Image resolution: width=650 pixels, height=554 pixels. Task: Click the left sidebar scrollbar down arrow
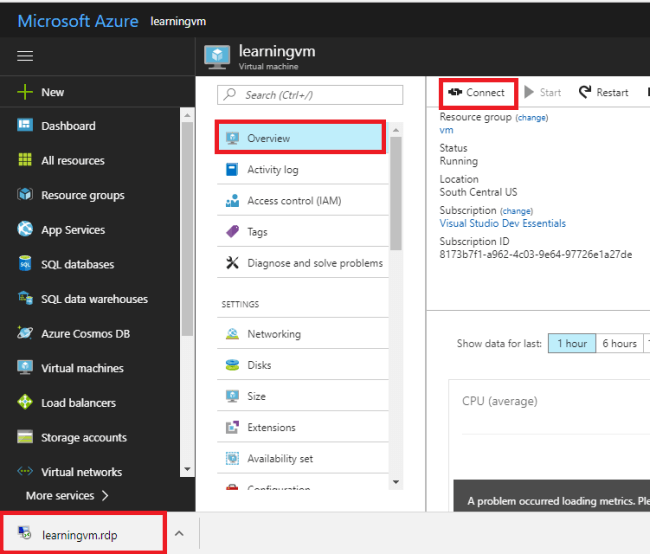click(187, 469)
